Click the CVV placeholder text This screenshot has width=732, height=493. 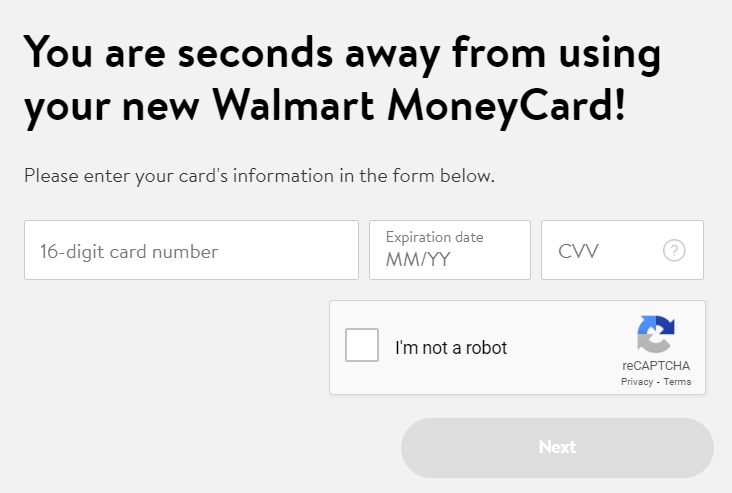578,252
